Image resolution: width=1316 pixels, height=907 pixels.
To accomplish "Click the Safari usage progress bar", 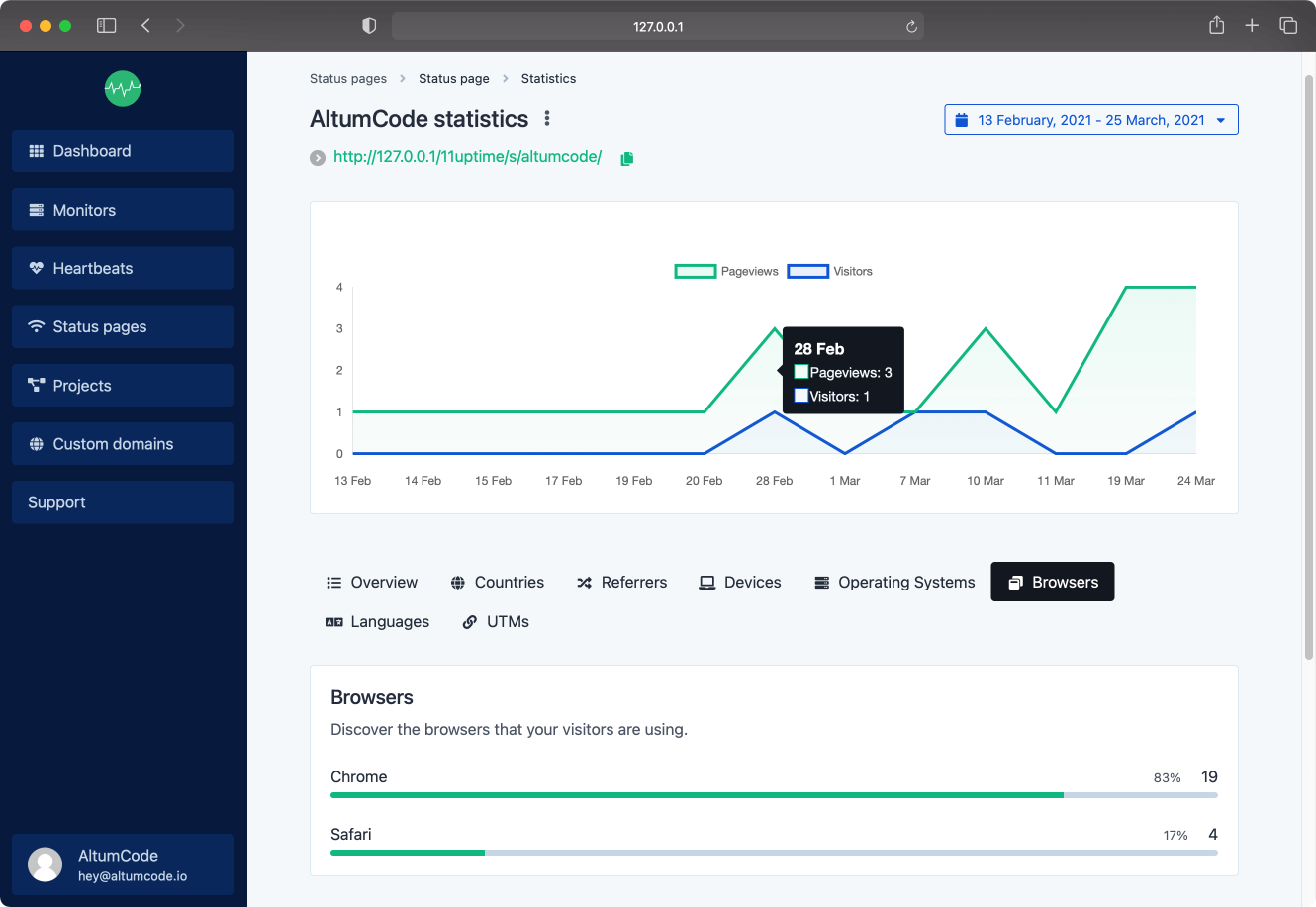I will tap(774, 853).
